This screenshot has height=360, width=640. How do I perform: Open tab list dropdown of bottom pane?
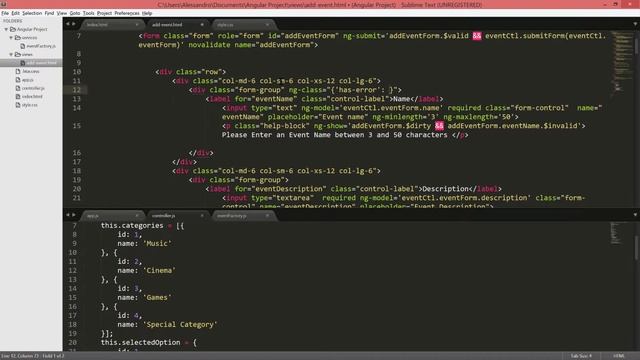[635, 215]
